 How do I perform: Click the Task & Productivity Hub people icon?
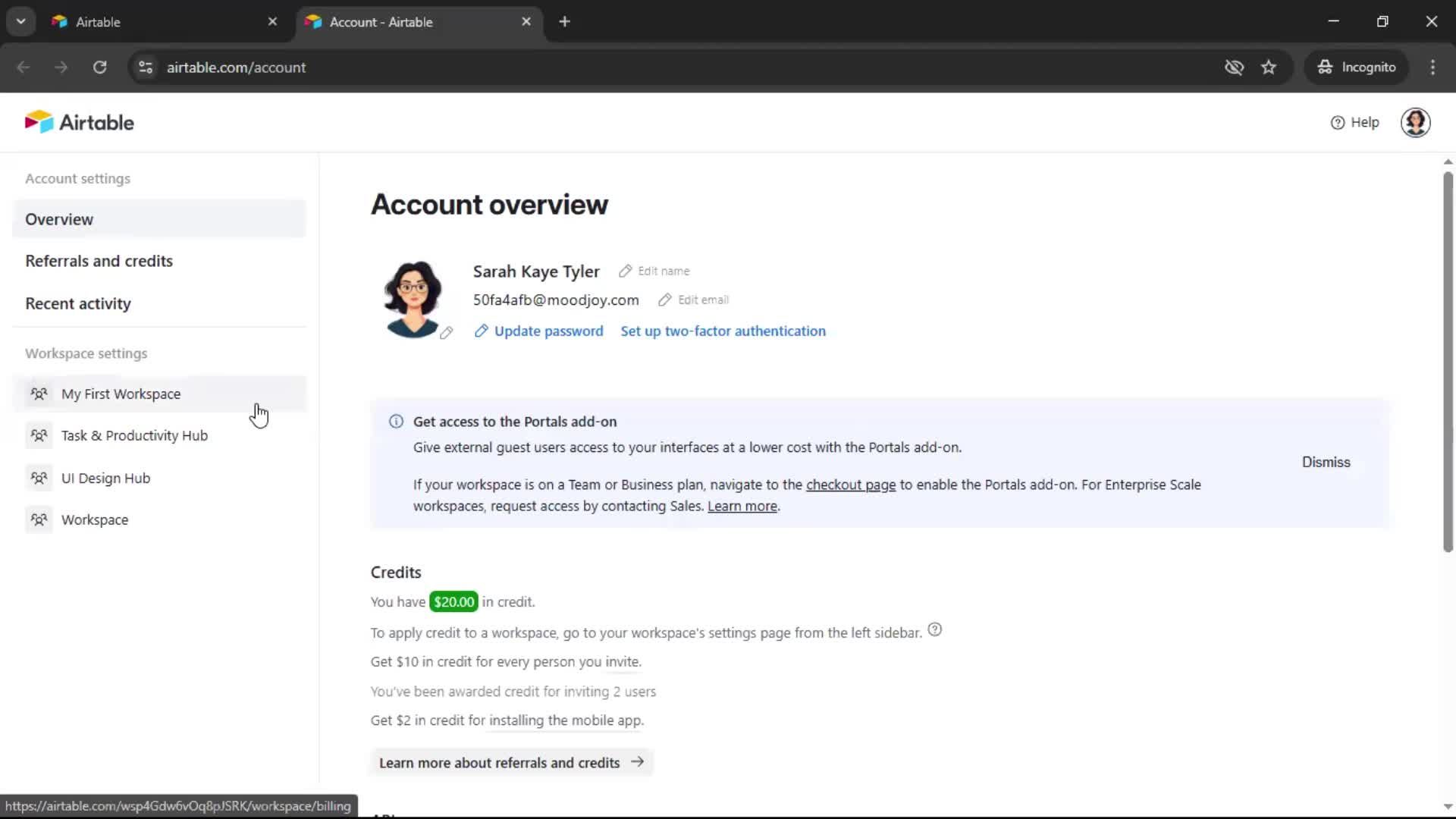coord(39,435)
